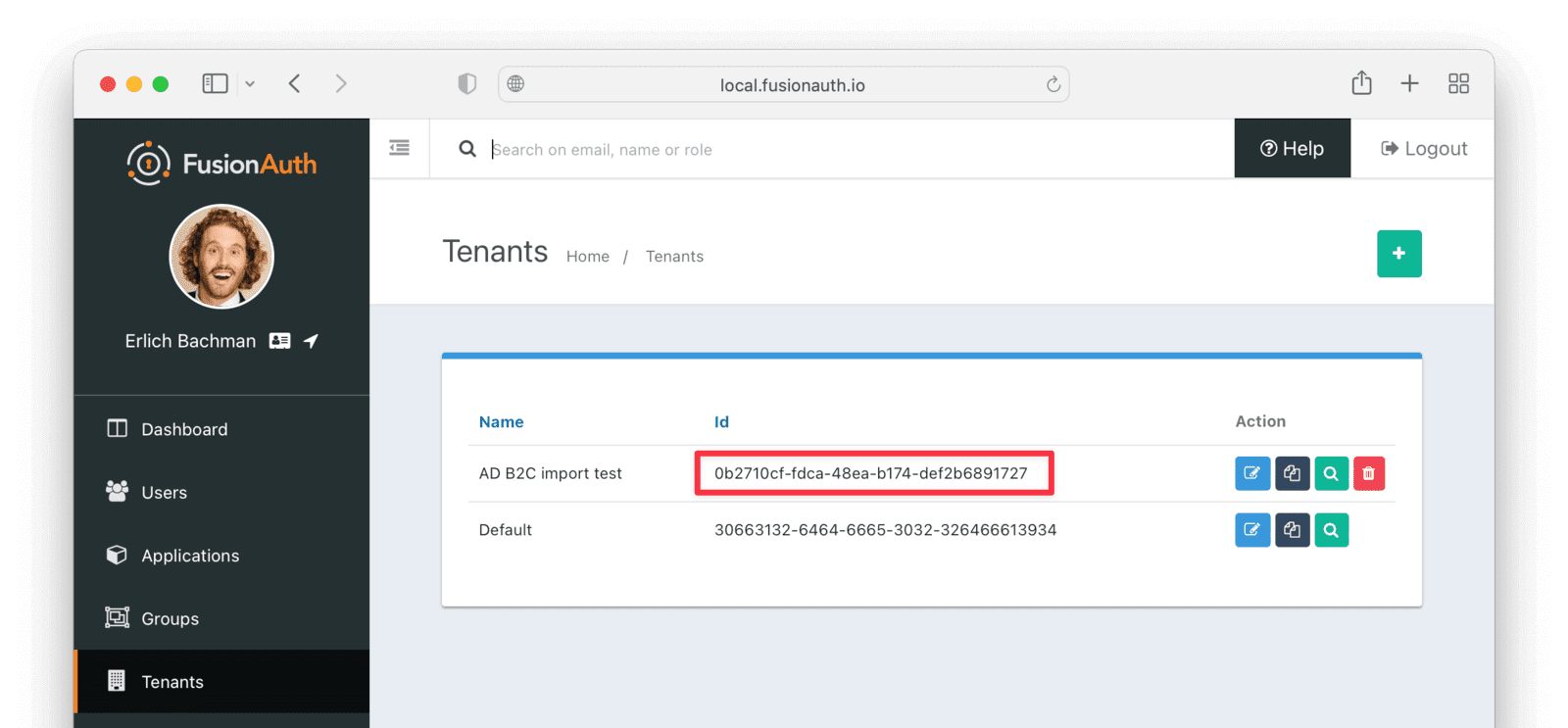Go to Home breadcrumb link
Screen dimensions: 1568x728
tap(587, 257)
